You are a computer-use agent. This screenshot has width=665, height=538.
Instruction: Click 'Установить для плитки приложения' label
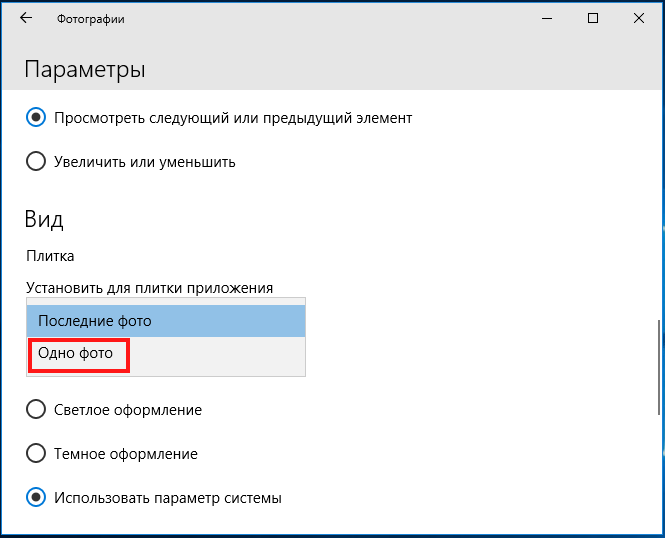click(149, 288)
